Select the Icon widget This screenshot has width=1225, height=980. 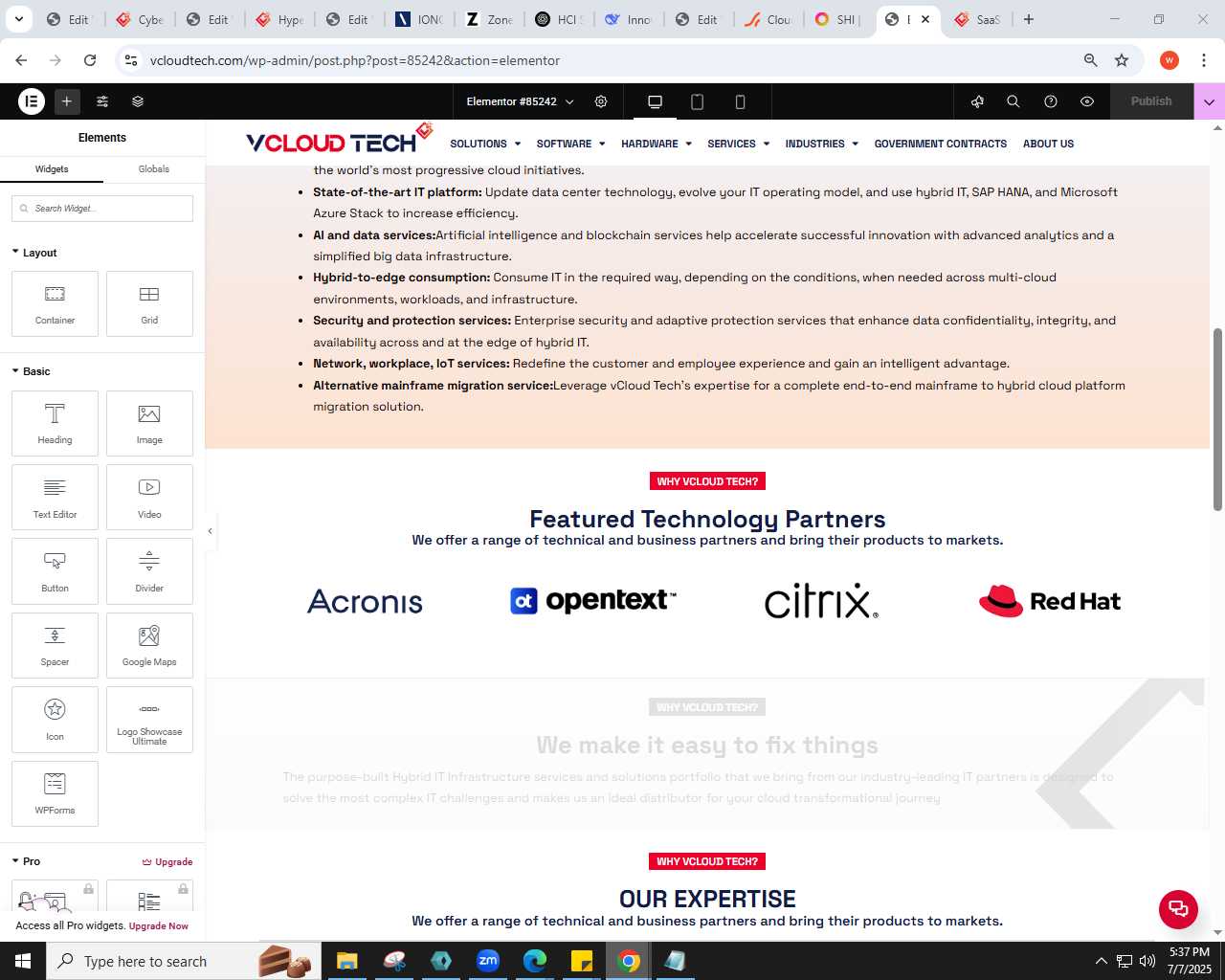[55, 720]
